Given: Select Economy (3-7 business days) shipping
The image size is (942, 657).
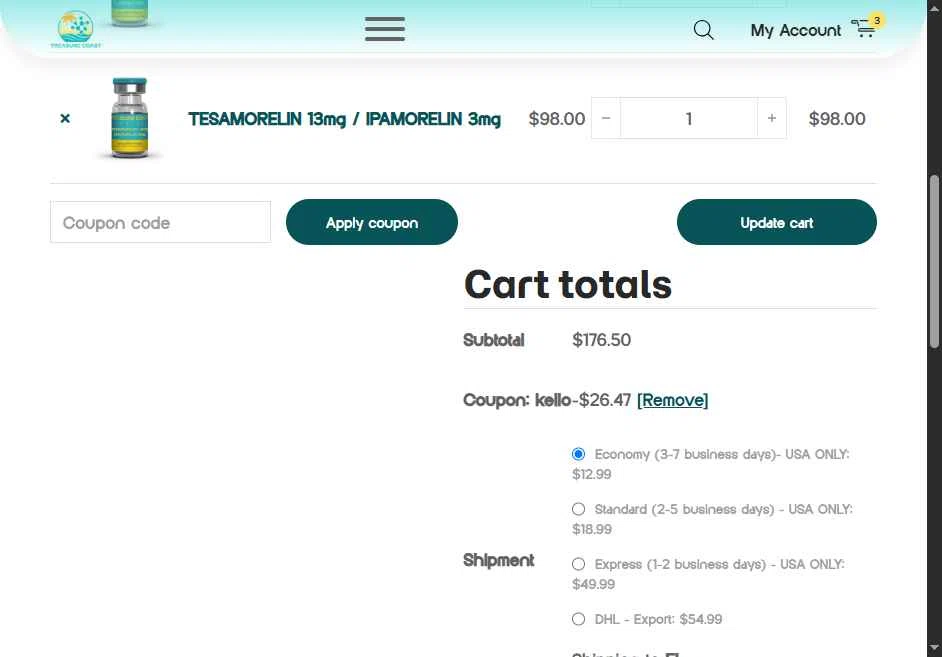Looking at the screenshot, I should [x=578, y=454].
